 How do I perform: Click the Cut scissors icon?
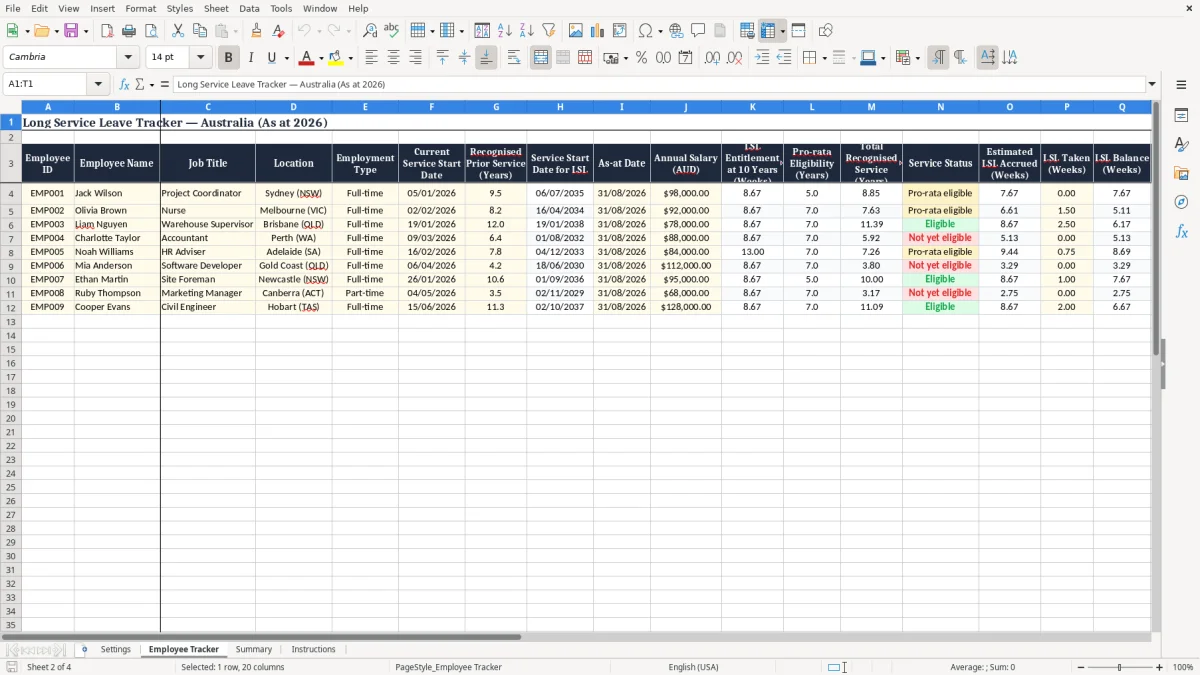tap(178, 31)
